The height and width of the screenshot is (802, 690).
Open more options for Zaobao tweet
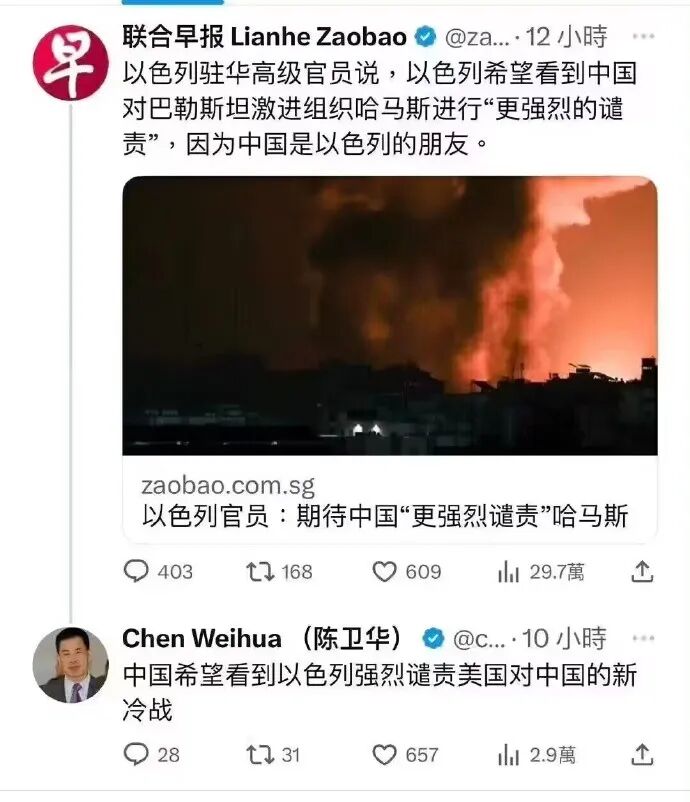(x=643, y=36)
